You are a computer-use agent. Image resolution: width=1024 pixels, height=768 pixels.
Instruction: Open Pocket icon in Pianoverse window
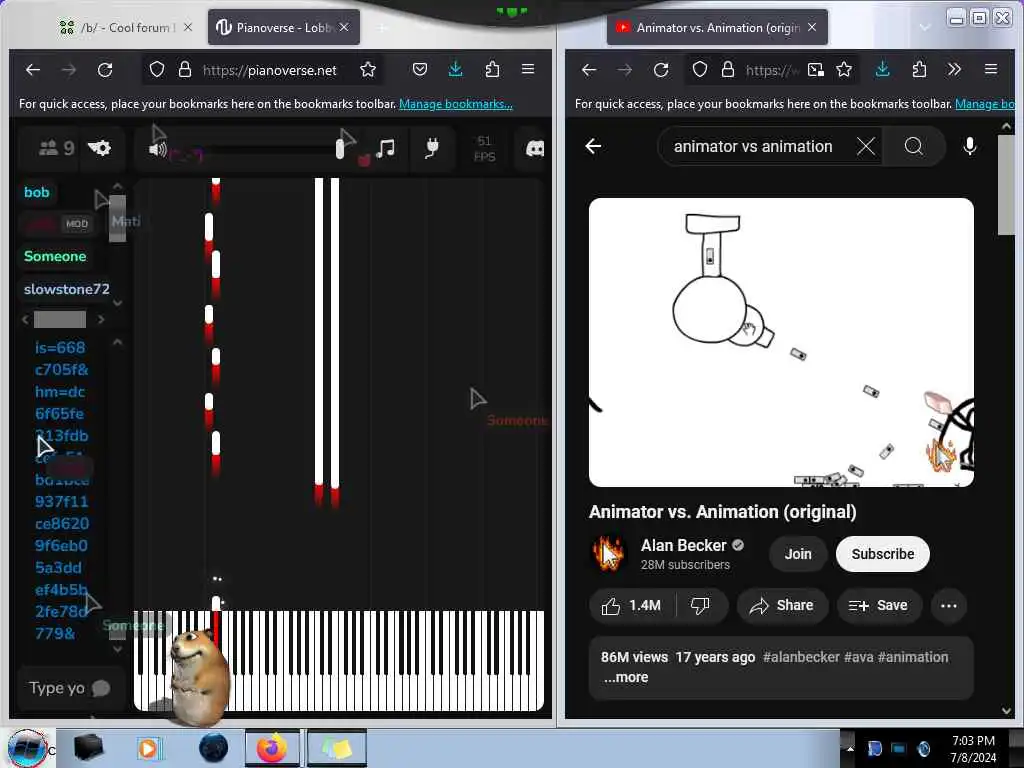tap(420, 69)
